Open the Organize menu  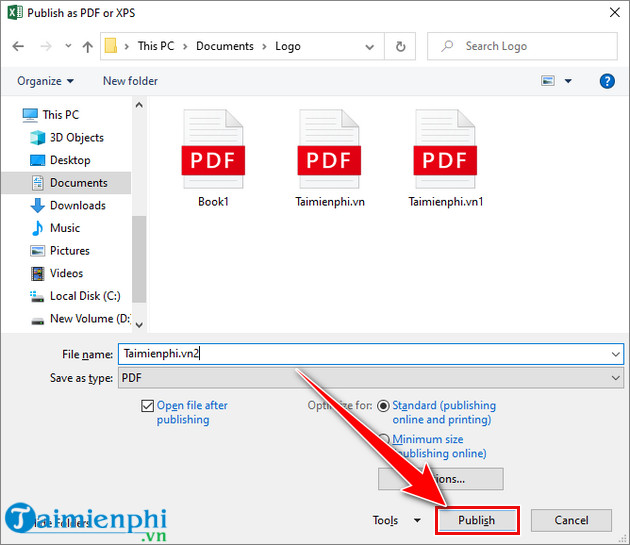[x=45, y=81]
